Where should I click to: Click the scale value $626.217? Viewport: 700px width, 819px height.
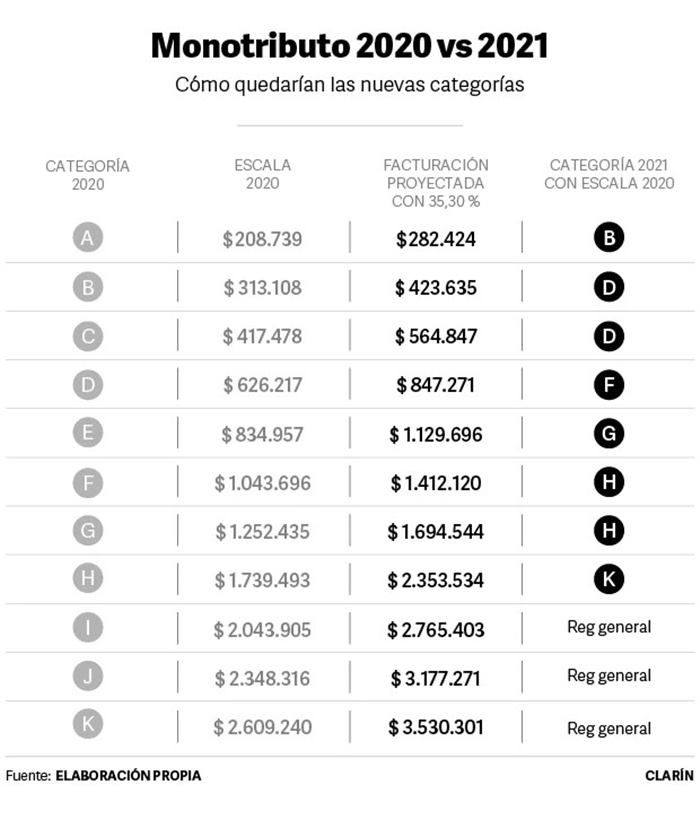point(262,385)
